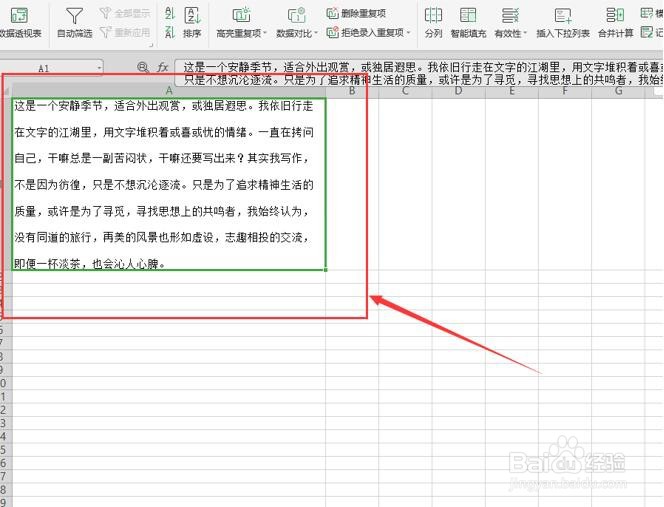Select column G header
Viewport: 664px width, 507px height.
618,91
